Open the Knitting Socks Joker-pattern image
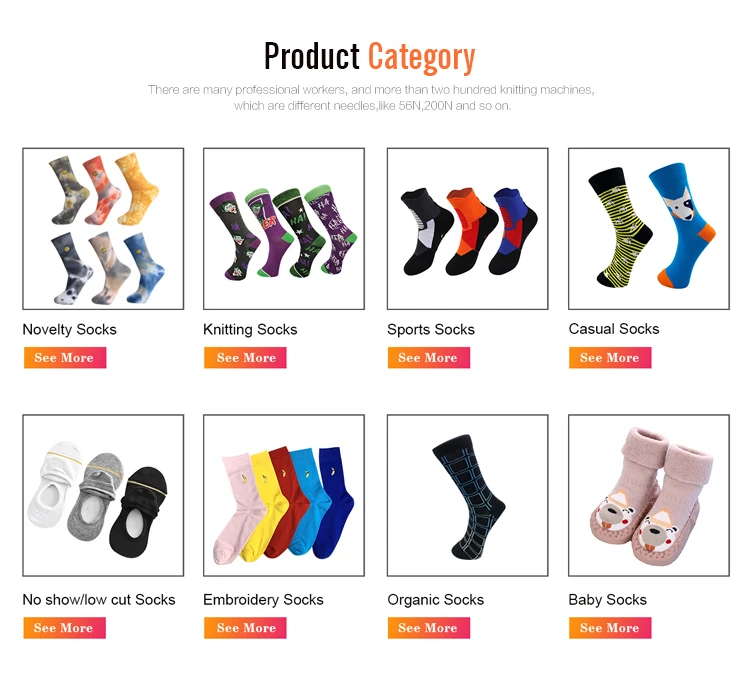 click(284, 229)
